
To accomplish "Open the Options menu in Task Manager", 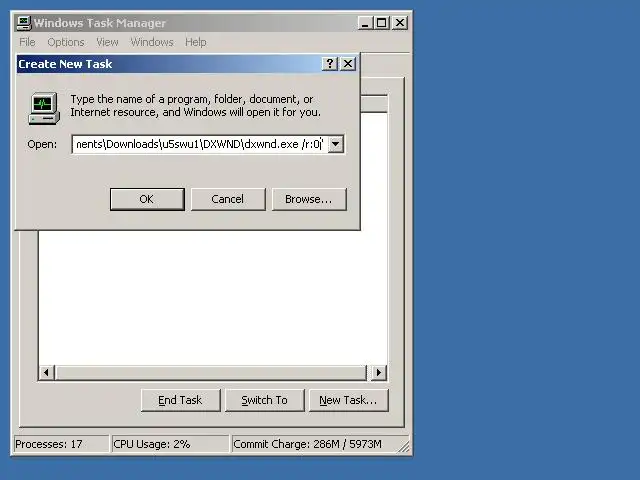I will pyautogui.click(x=66, y=42).
